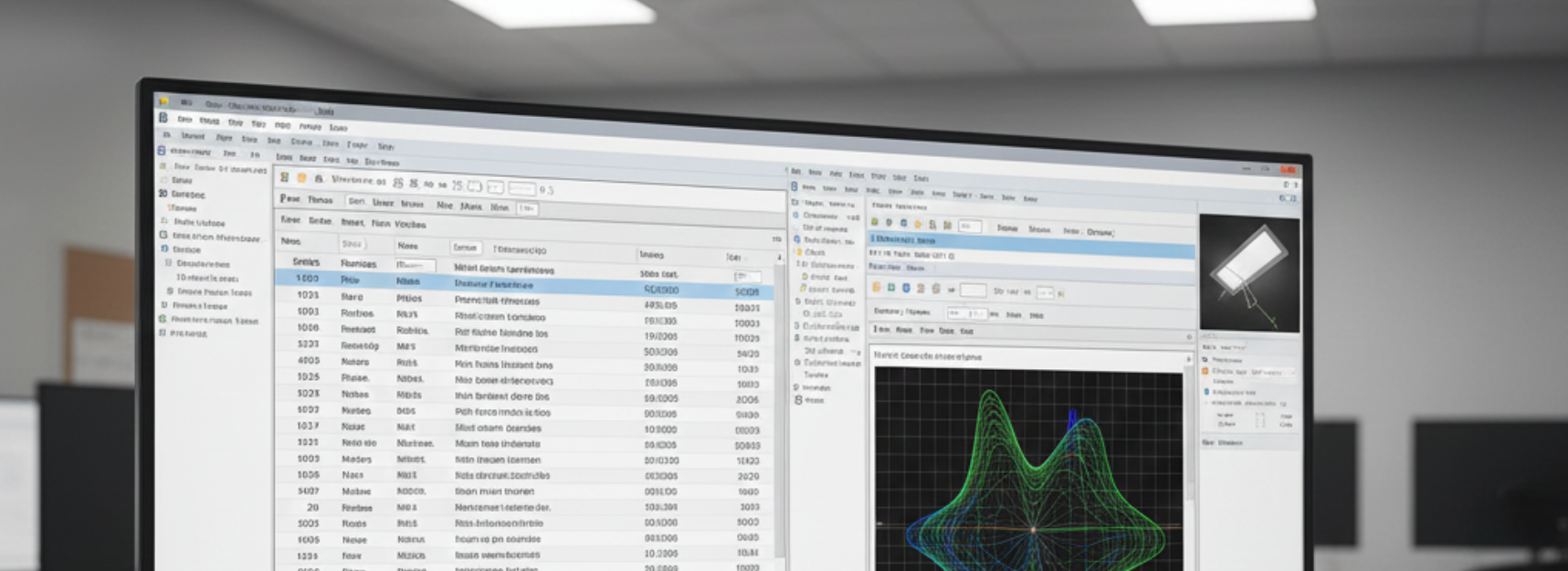Click the blue database icon in the right panel's upper toolbar
Viewport: 1568px width, 571px height.
click(x=903, y=223)
